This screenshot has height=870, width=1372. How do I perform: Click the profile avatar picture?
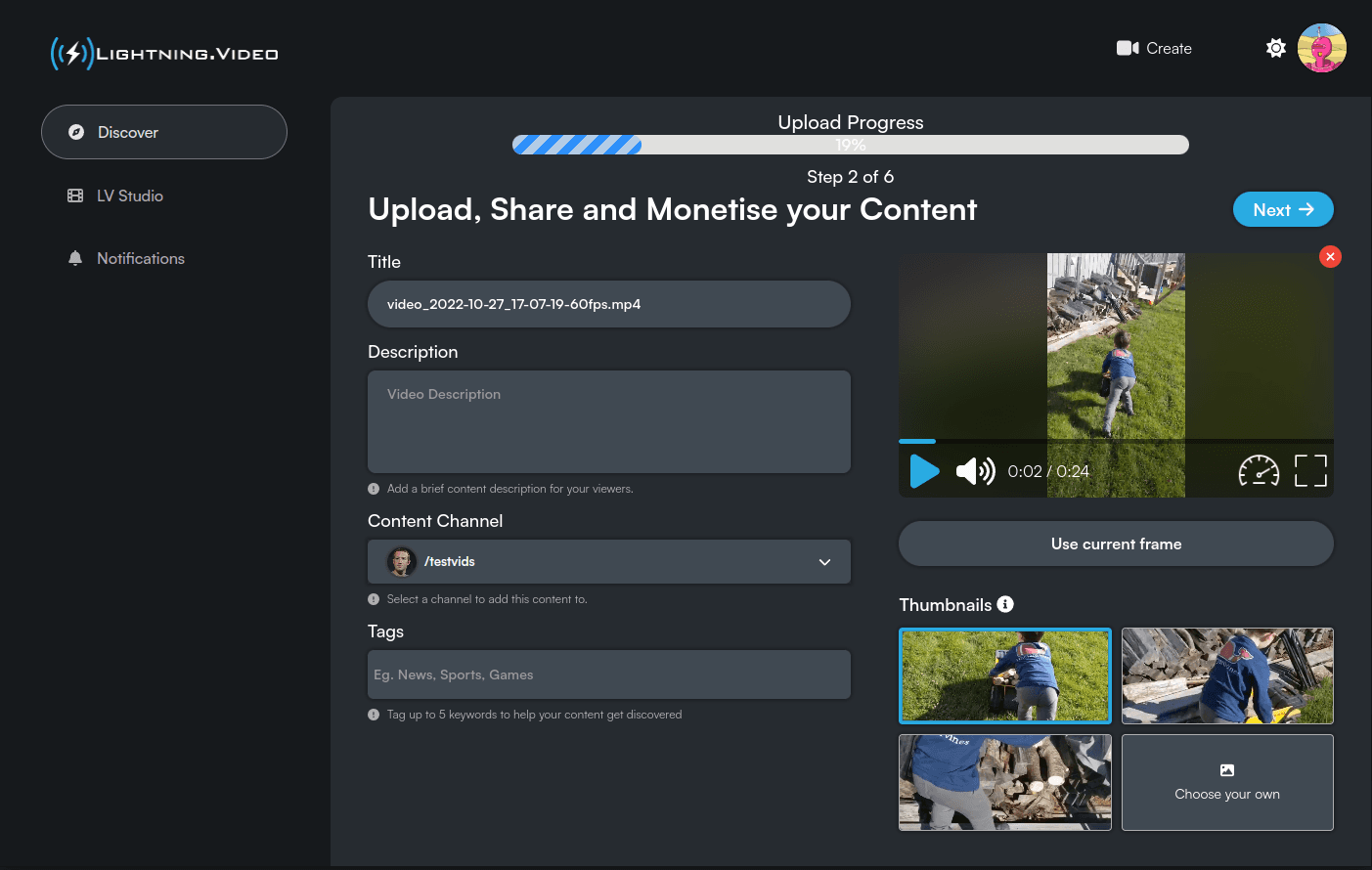click(x=1321, y=47)
